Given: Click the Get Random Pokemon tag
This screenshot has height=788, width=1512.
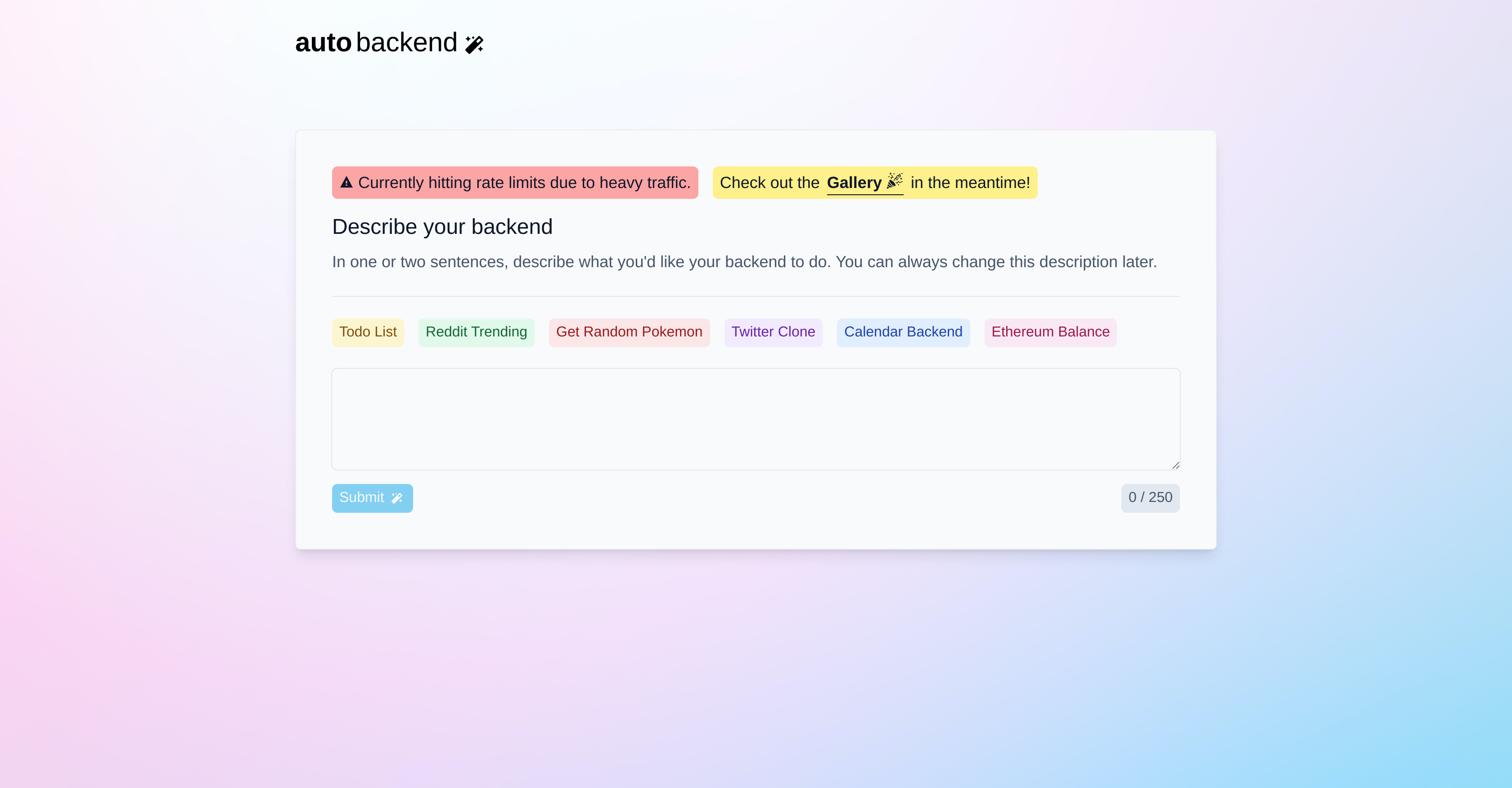Looking at the screenshot, I should click(x=629, y=332).
